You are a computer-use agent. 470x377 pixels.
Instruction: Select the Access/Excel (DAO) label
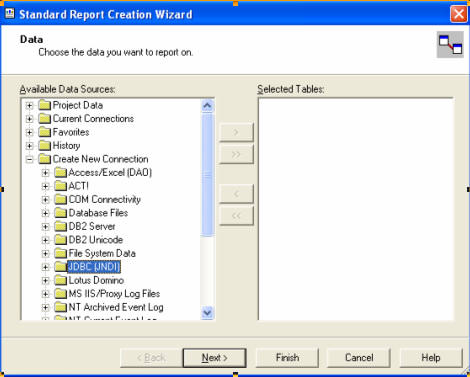pyautogui.click(x=110, y=172)
